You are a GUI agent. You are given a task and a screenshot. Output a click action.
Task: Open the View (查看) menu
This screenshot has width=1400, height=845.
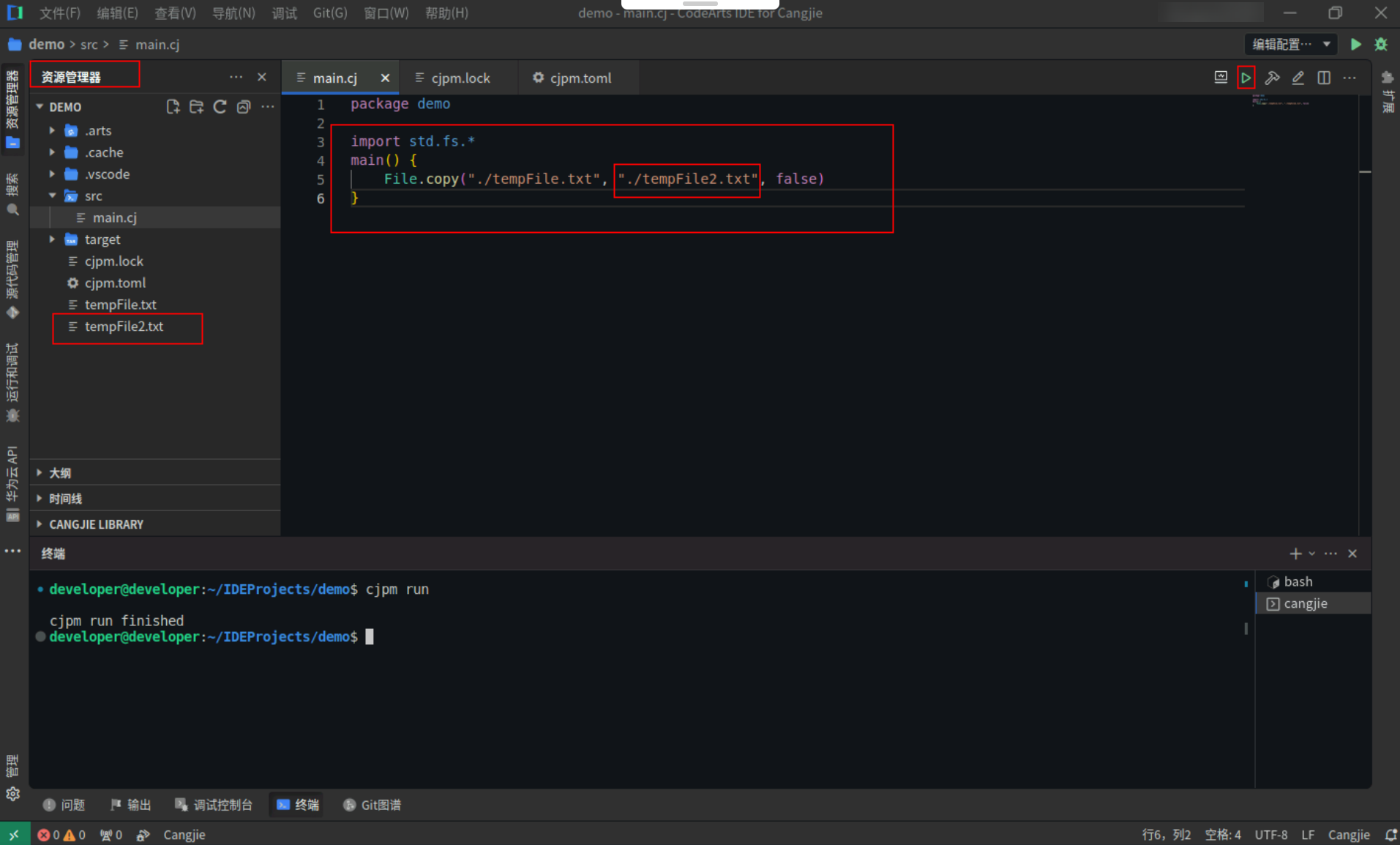(175, 13)
